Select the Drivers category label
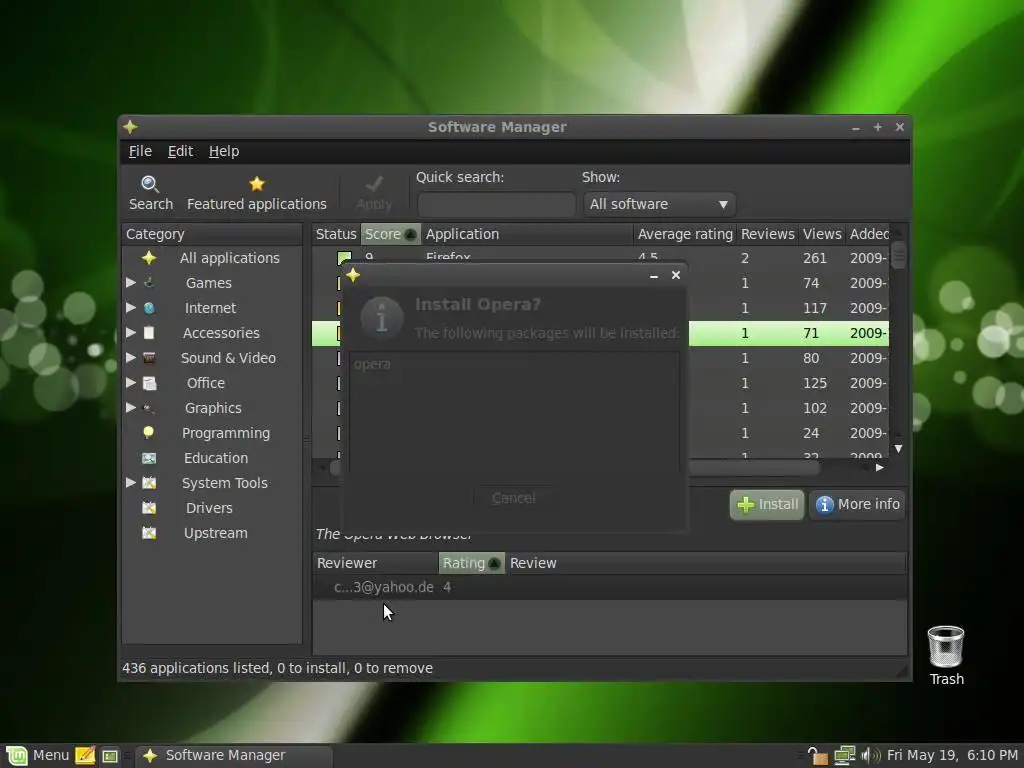The height and width of the screenshot is (768, 1024). pyautogui.click(x=209, y=508)
